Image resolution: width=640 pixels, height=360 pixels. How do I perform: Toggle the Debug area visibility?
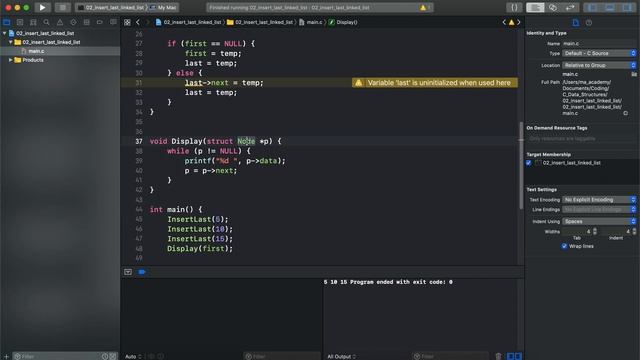coord(609,7)
